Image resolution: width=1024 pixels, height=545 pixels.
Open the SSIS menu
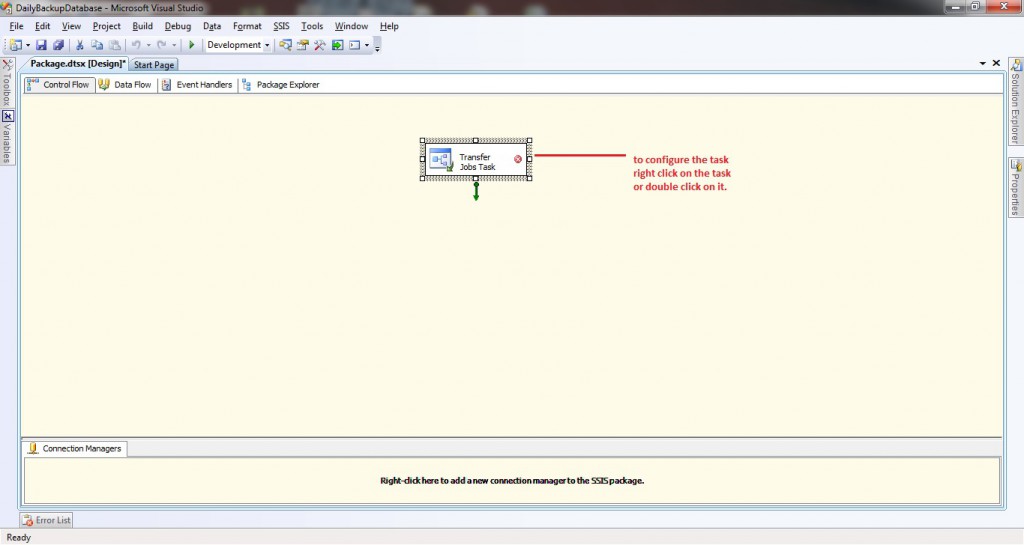click(x=281, y=26)
